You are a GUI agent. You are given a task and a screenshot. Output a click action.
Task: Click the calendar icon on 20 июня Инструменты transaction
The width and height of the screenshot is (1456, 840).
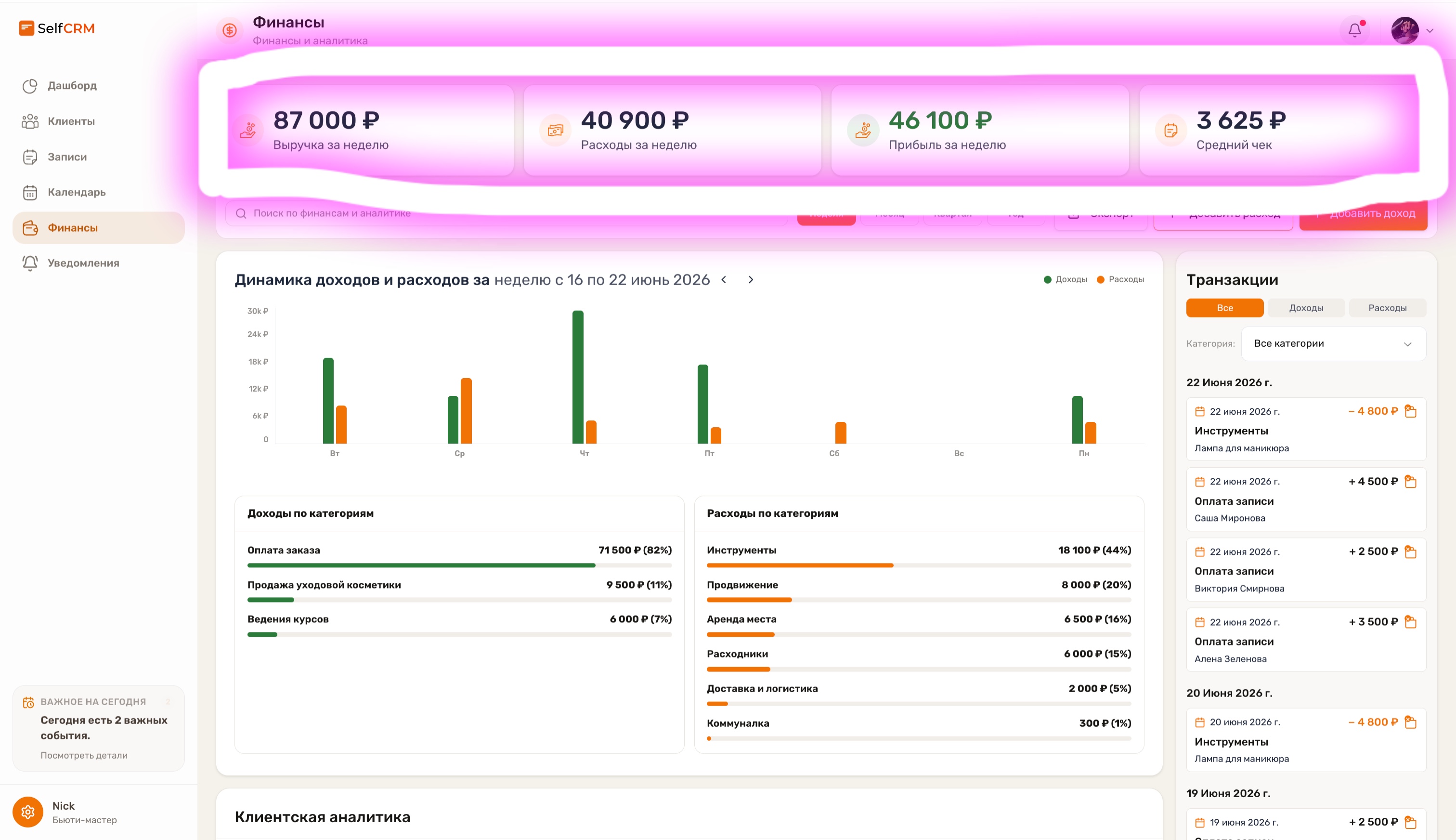click(1200, 722)
